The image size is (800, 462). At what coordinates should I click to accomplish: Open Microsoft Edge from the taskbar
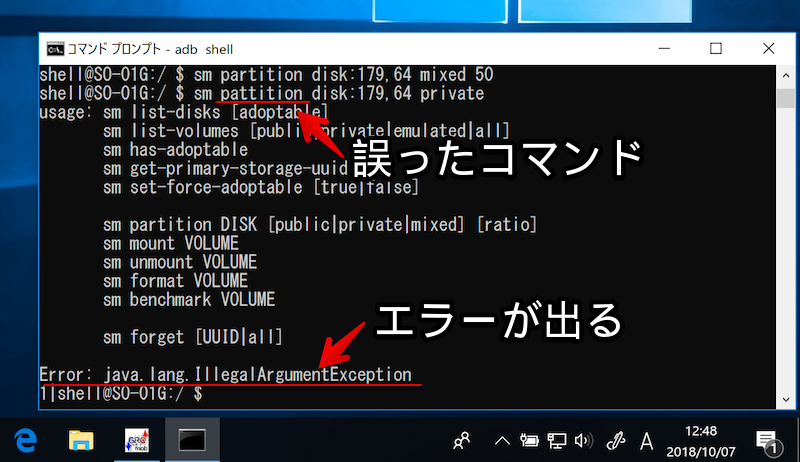click(x=27, y=439)
